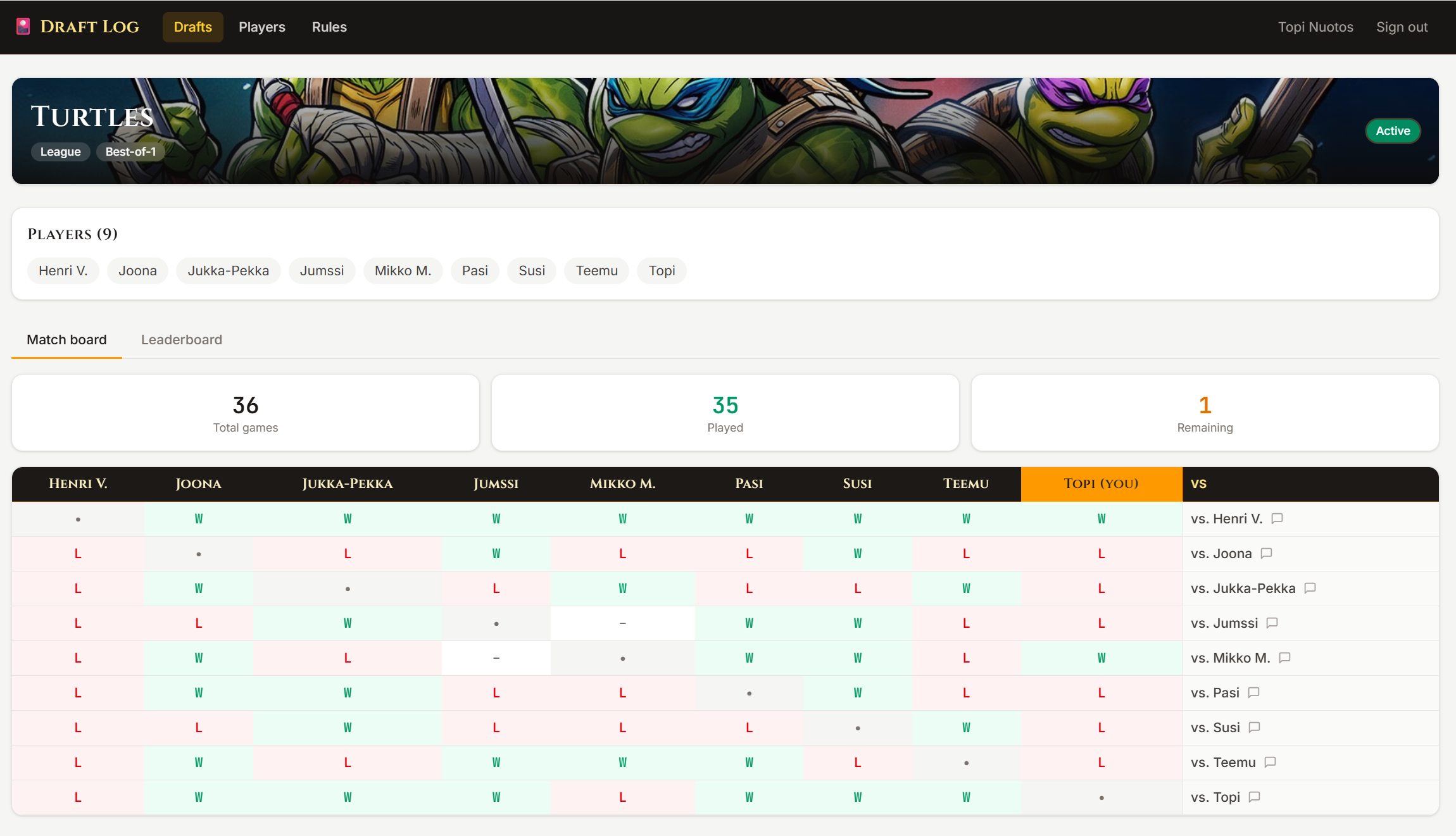Click Mikko M.'s L cell vs. Topi
Image resolution: width=1456 pixels, height=836 pixels.
tap(623, 797)
